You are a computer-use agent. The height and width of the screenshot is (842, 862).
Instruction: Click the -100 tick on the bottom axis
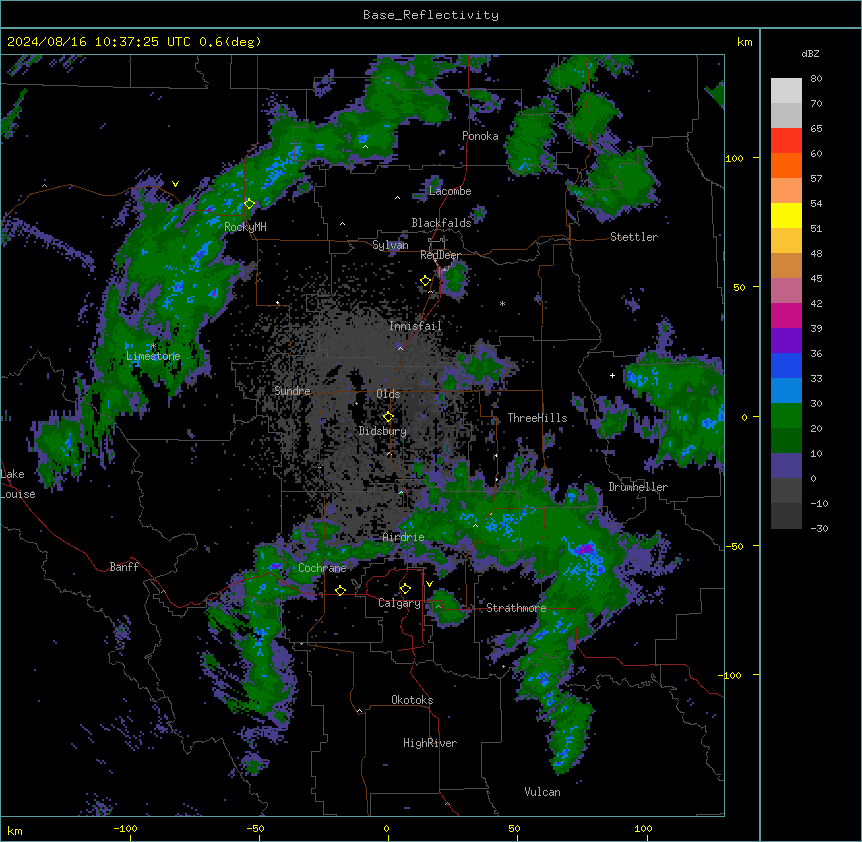(125, 828)
